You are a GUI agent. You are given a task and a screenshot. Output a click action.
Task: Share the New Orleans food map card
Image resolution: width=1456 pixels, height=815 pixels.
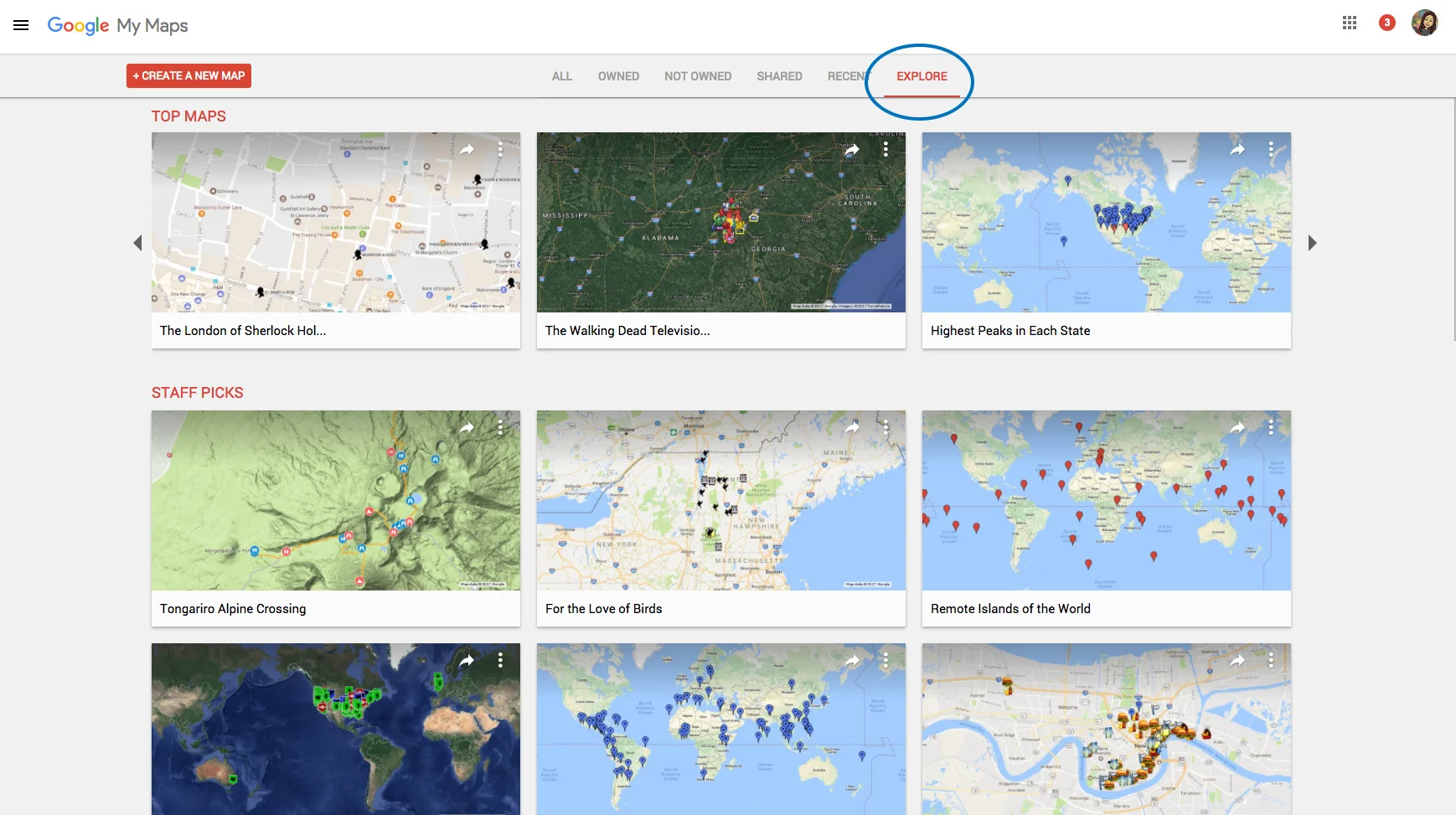(x=1237, y=661)
